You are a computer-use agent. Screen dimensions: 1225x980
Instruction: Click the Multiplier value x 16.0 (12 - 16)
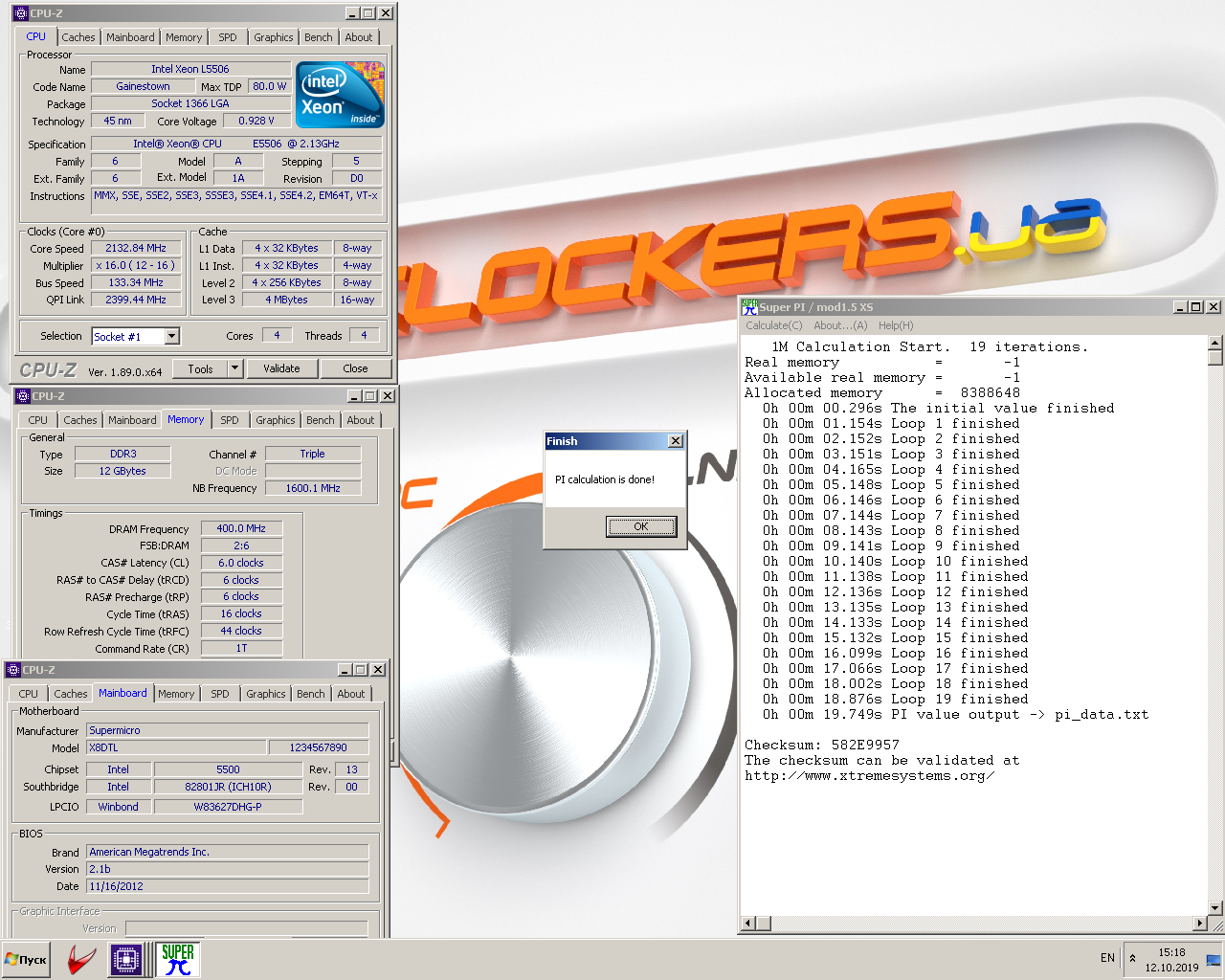[136, 265]
